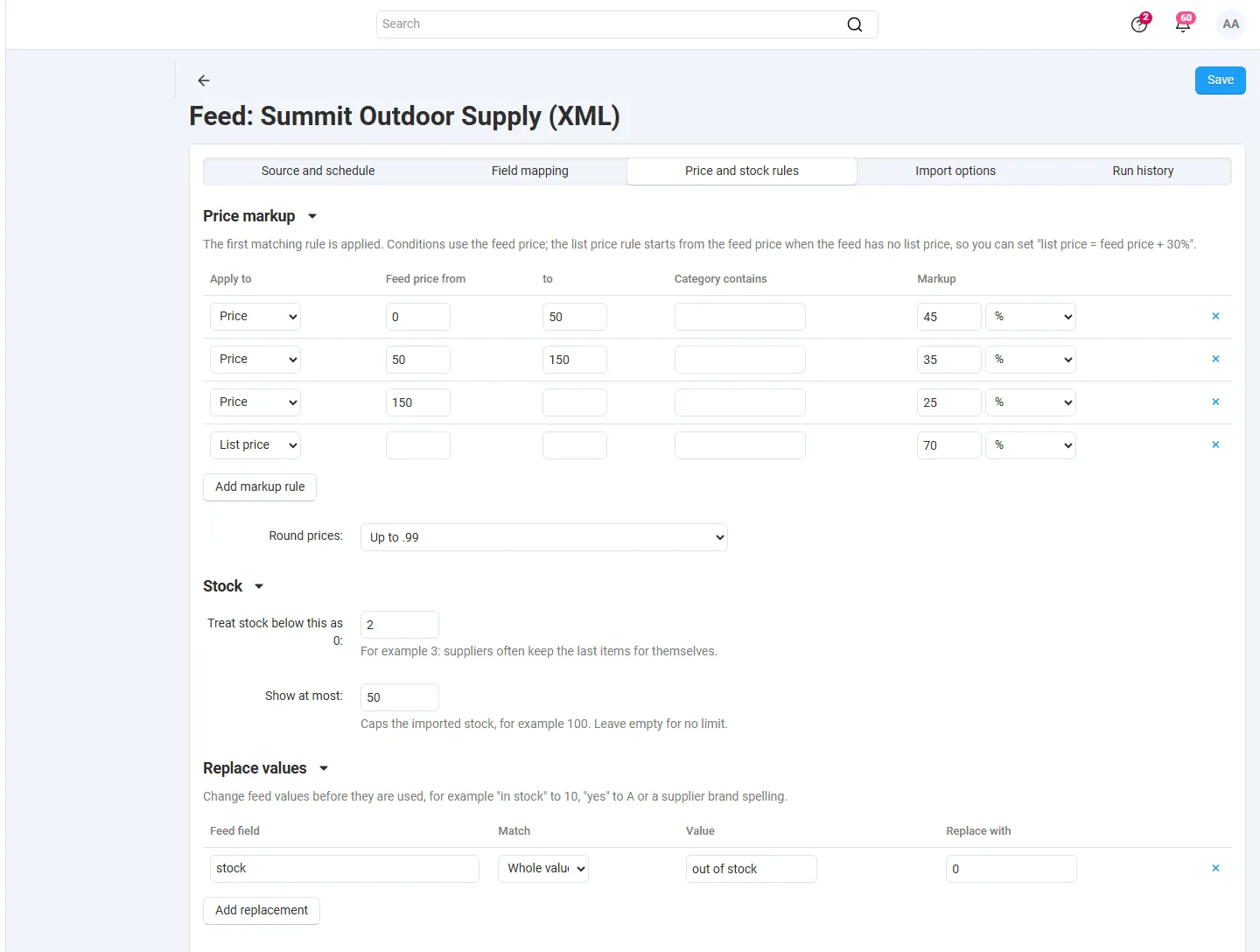Delete the 0 to 50 markup rule
The height and width of the screenshot is (952, 1260).
pyautogui.click(x=1215, y=317)
